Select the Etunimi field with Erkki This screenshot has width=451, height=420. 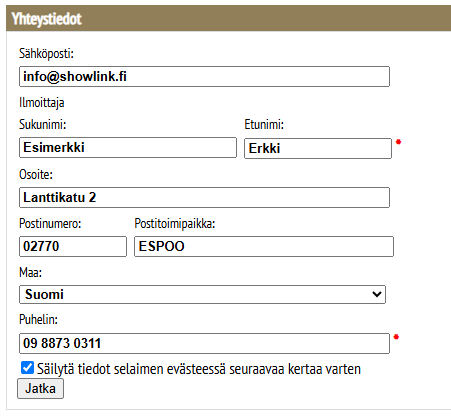pos(318,148)
